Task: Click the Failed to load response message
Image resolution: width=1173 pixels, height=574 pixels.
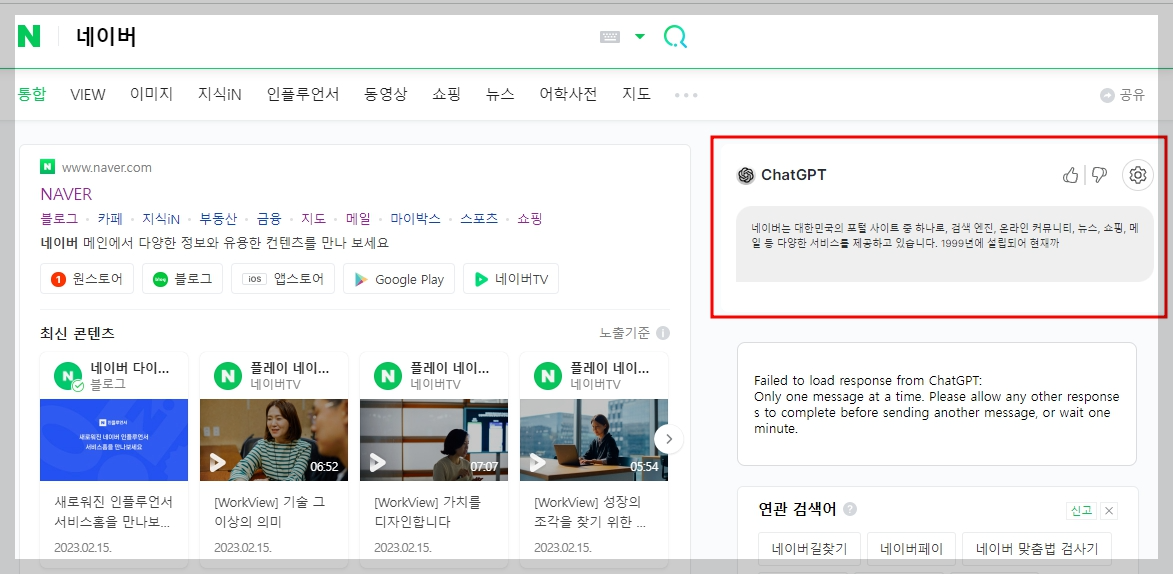Action: (937, 403)
